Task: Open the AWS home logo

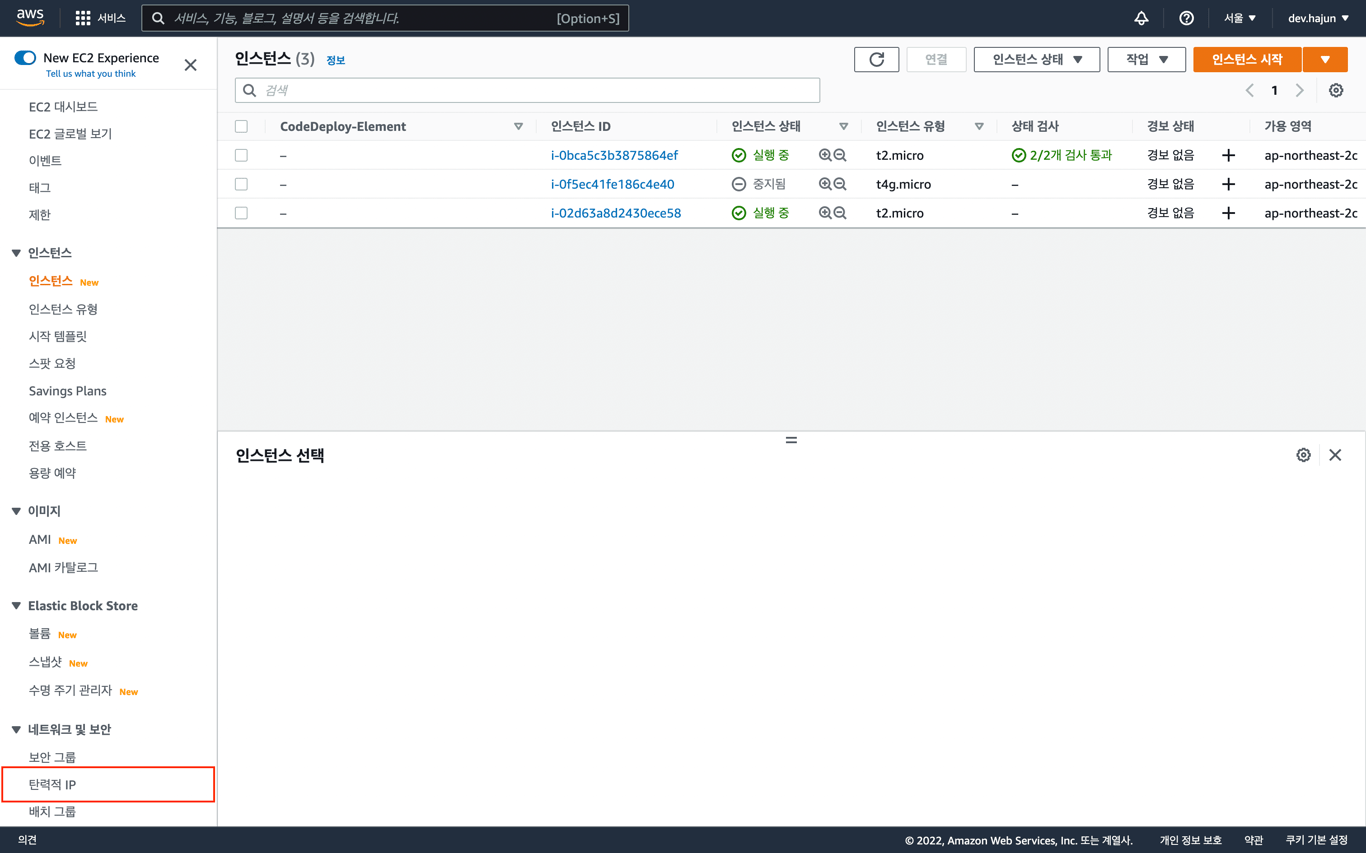Action: [x=30, y=17]
